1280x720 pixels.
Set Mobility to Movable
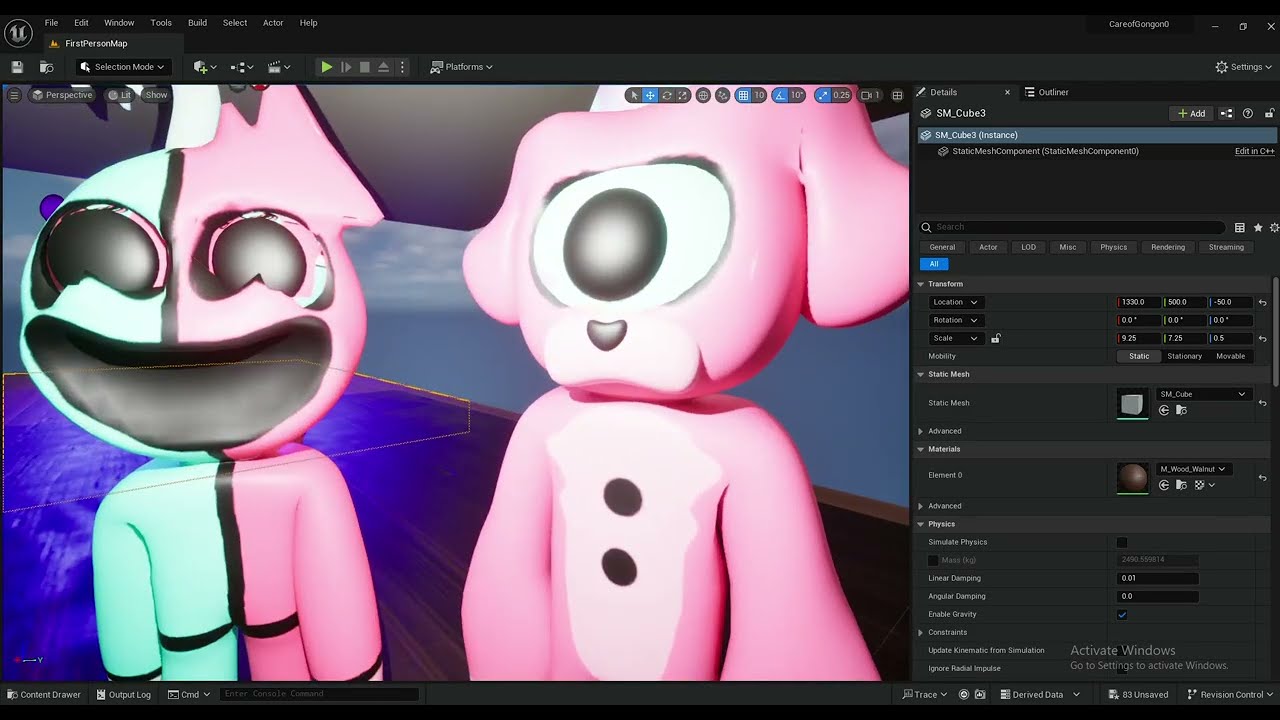pos(1230,356)
